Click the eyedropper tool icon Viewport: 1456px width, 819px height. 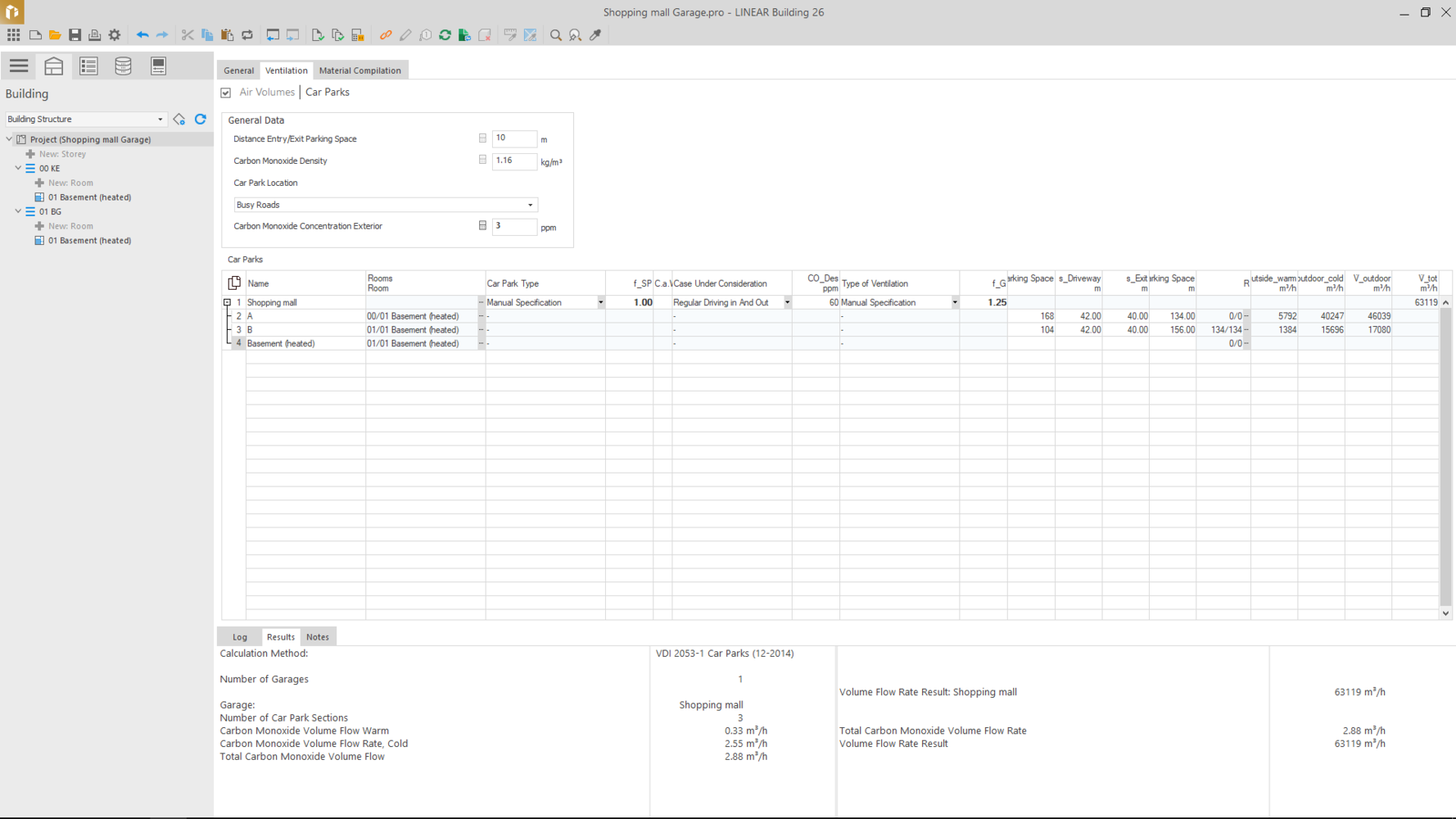[x=595, y=35]
